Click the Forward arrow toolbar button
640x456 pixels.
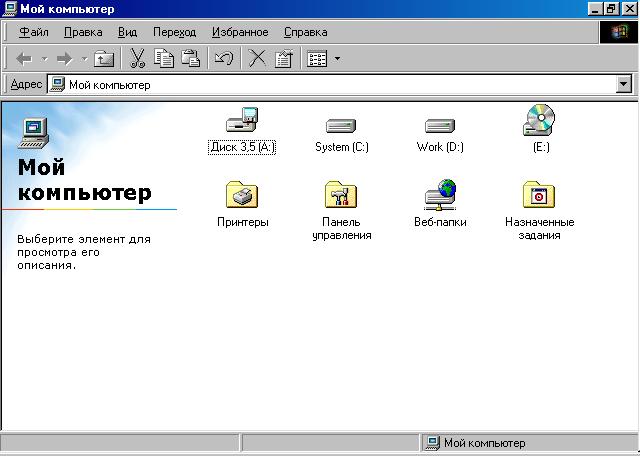(64, 59)
